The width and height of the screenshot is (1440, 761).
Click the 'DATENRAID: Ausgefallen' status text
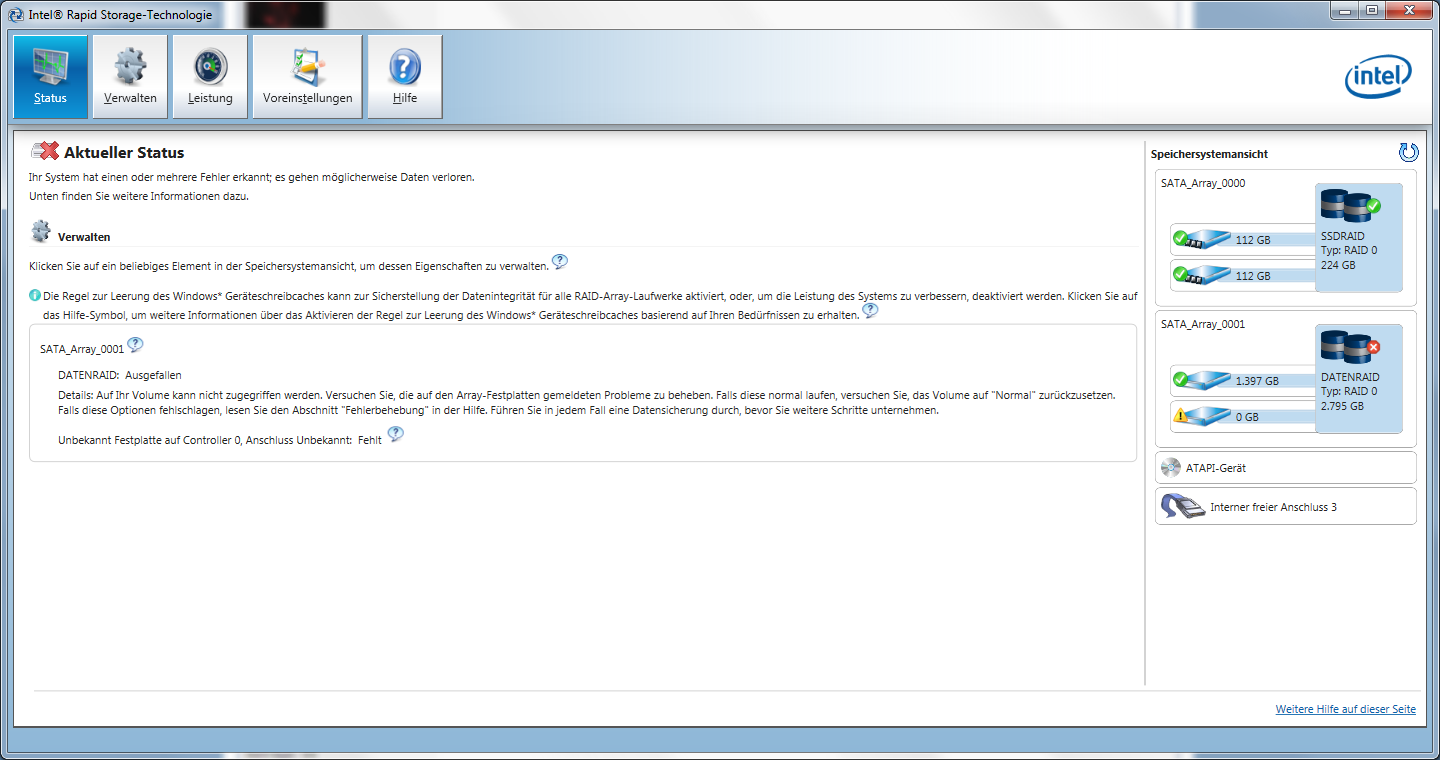coord(120,375)
